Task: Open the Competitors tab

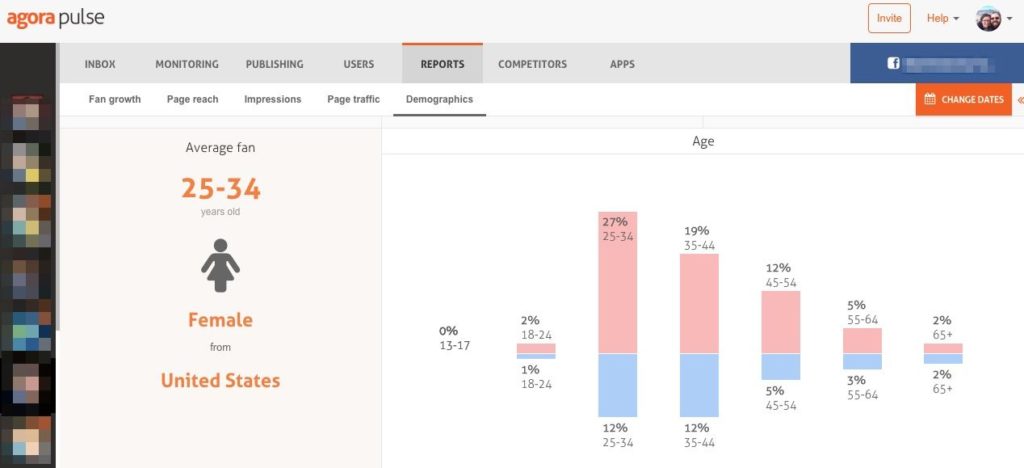Action: [x=532, y=64]
